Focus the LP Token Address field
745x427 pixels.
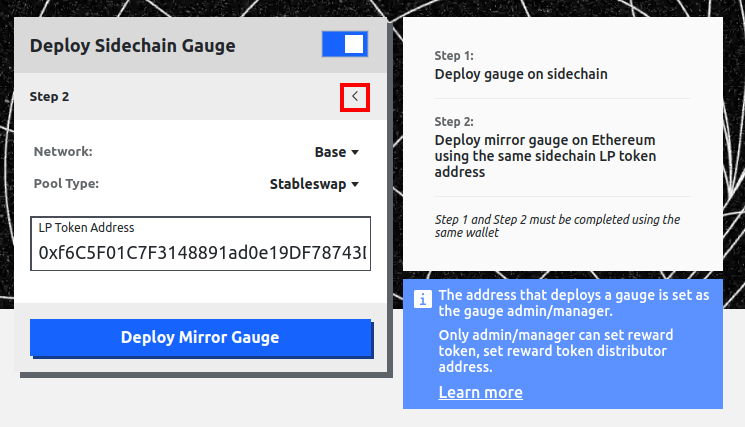[201, 254]
